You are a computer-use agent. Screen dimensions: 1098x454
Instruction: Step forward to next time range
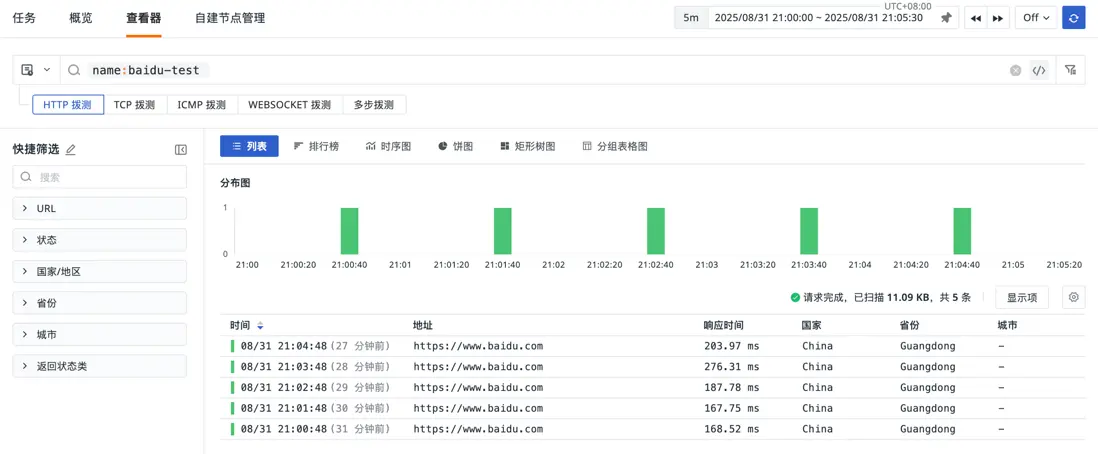997,18
